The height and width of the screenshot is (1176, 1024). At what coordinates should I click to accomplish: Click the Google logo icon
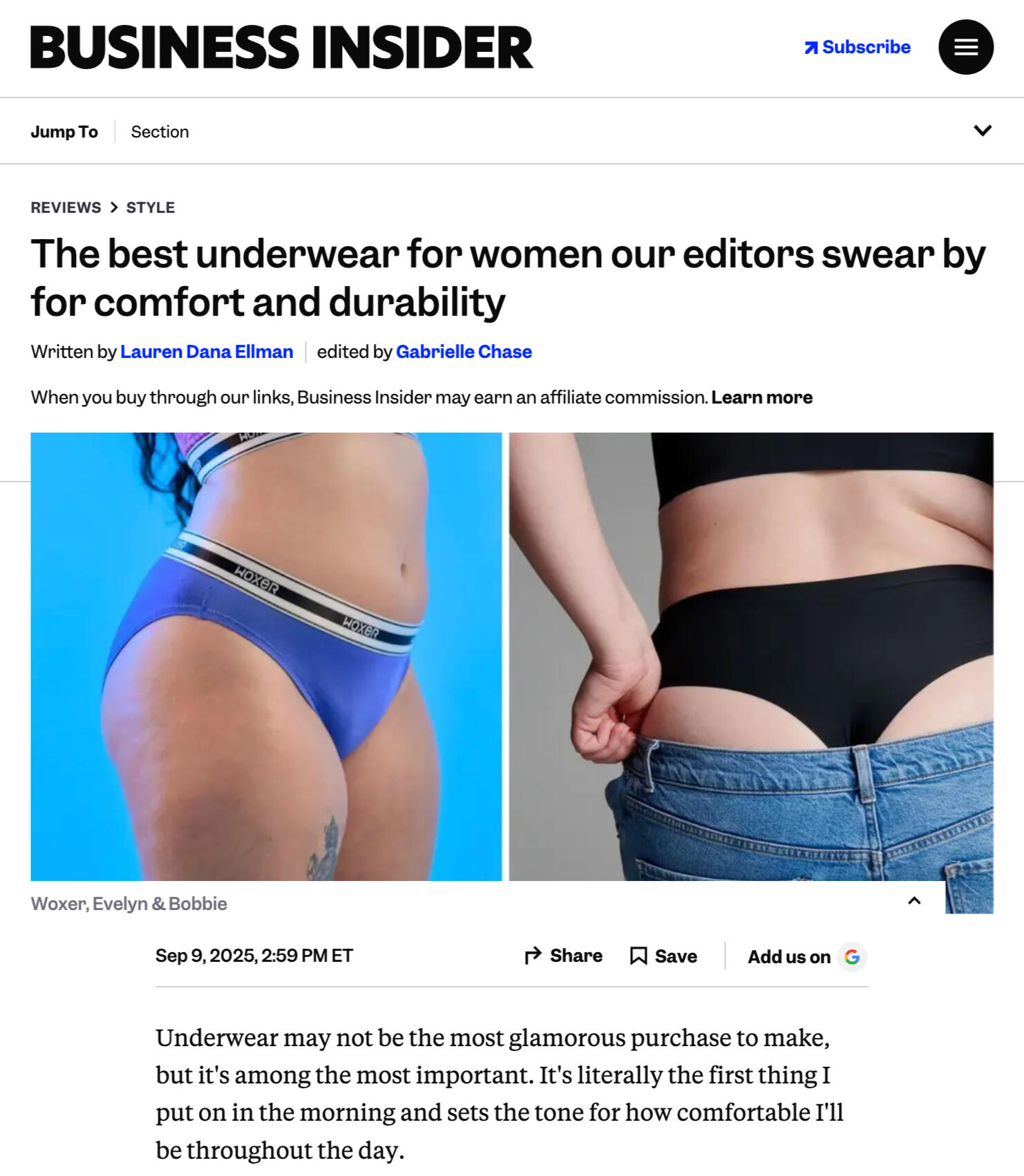tap(852, 956)
